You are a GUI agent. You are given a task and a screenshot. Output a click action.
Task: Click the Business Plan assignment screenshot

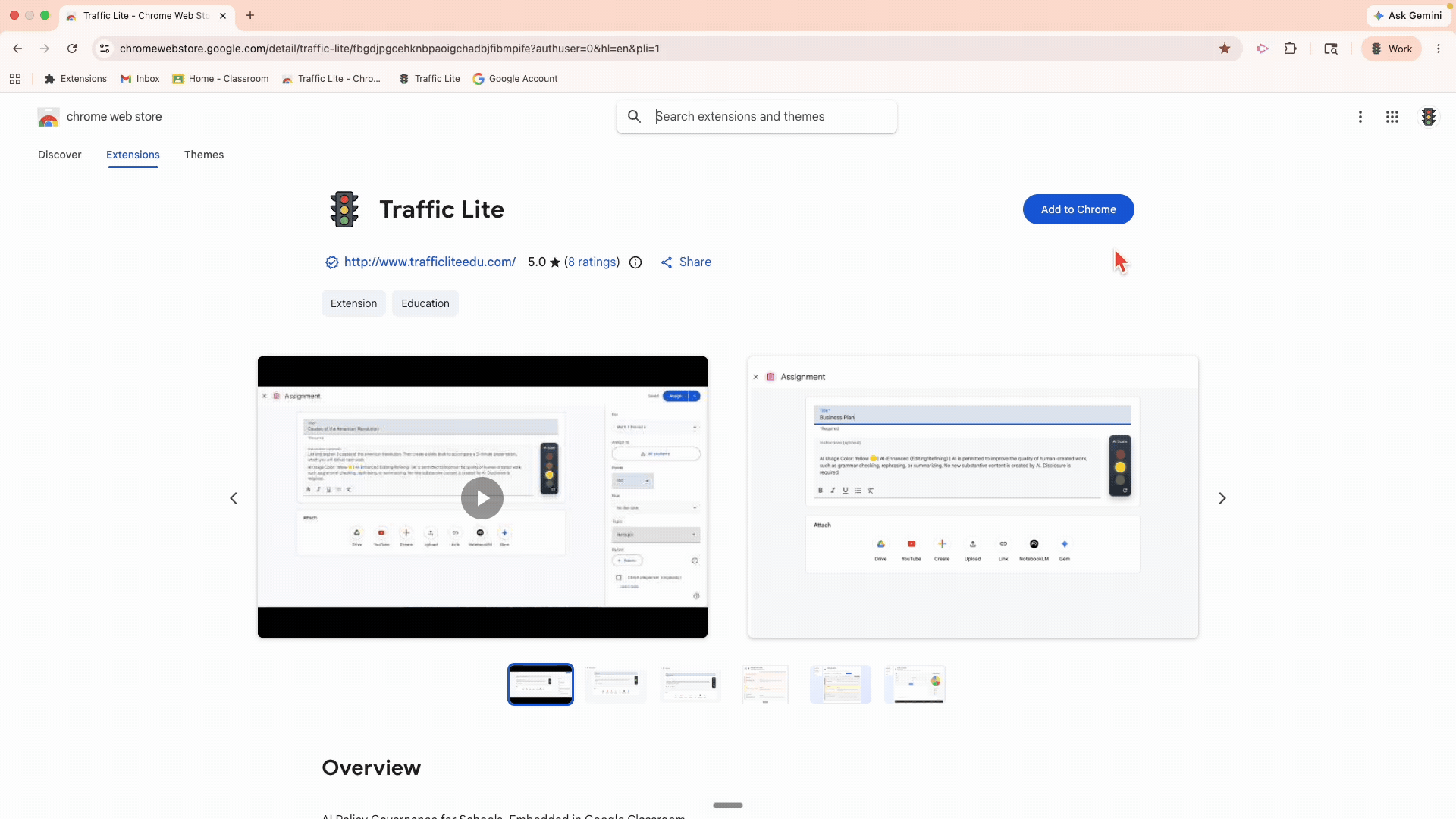pyautogui.click(x=973, y=497)
